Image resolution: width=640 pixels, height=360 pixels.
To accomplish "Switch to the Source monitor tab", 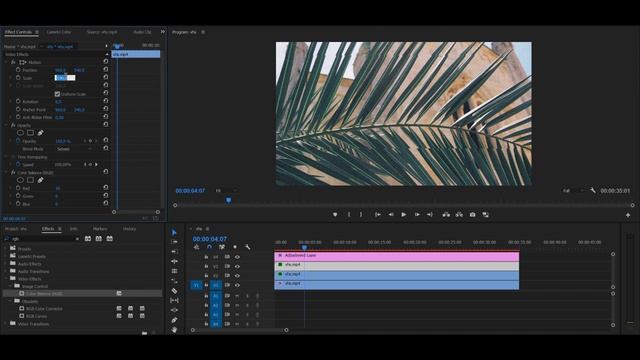I will tap(102, 32).
